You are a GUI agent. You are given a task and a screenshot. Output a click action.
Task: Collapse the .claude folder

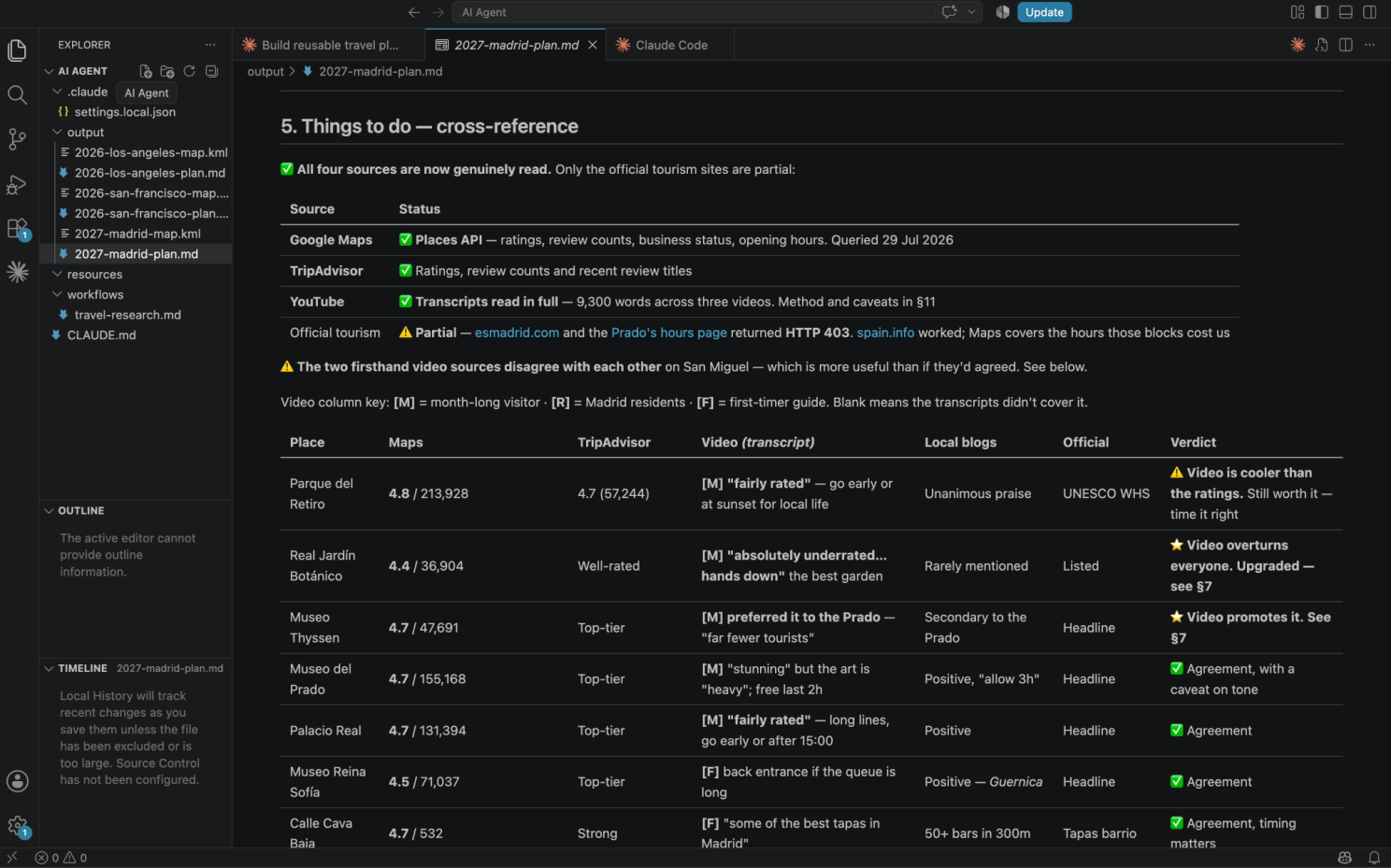point(57,92)
